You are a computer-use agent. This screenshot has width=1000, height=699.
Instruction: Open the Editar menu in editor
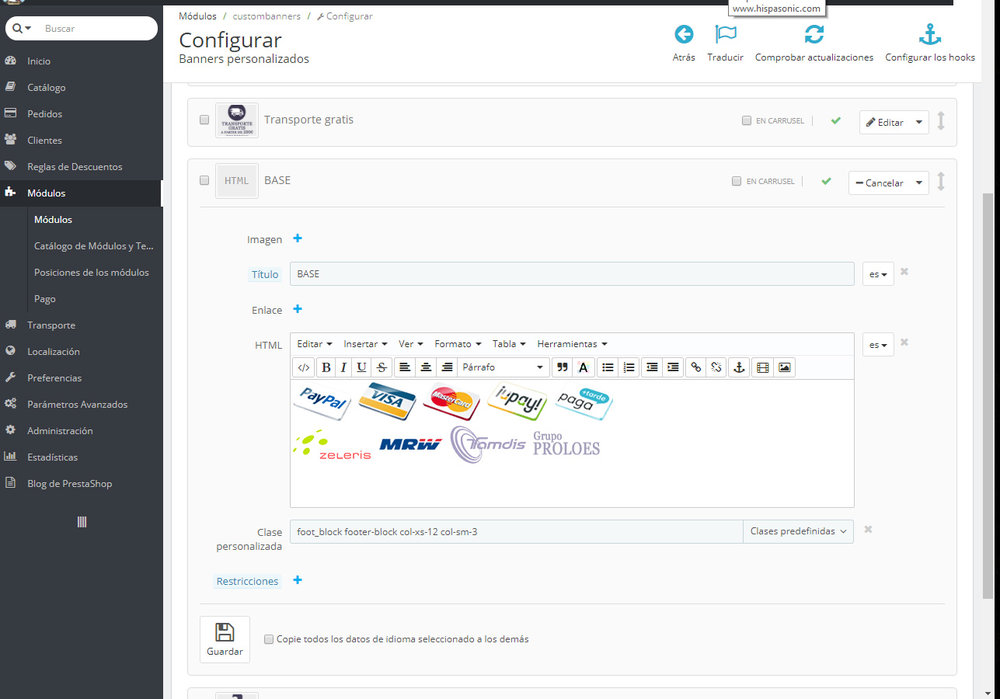pos(314,344)
